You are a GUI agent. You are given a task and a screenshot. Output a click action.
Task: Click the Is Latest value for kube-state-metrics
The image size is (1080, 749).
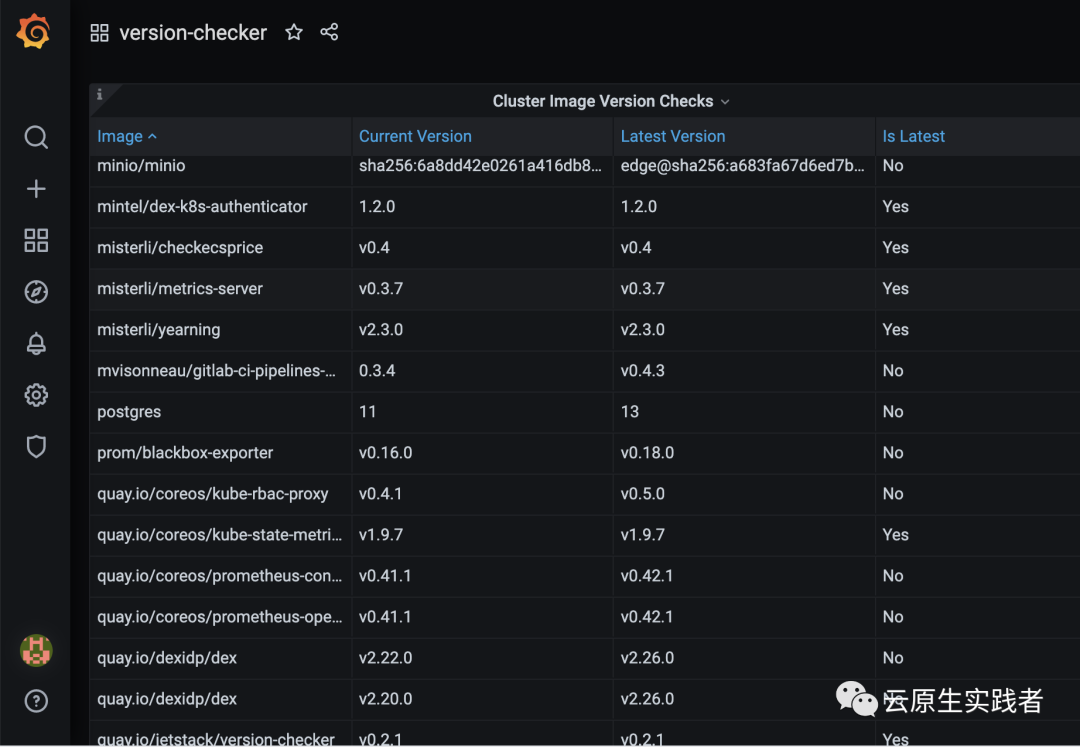pyautogui.click(x=895, y=535)
